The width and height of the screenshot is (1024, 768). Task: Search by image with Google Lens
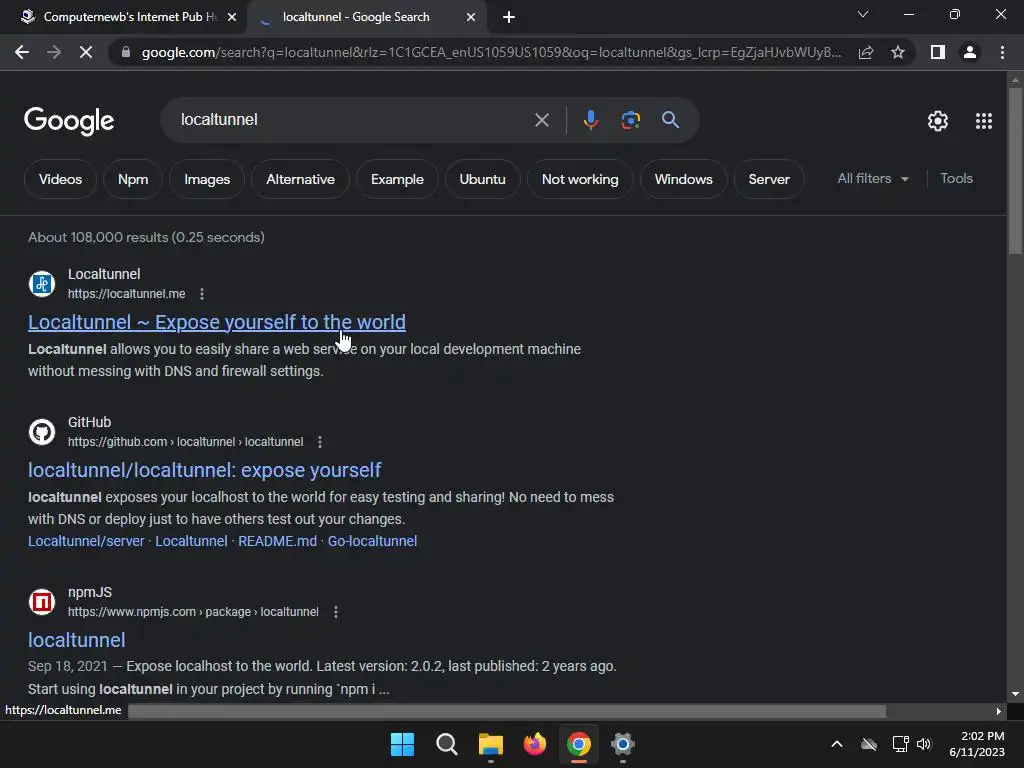click(x=630, y=120)
